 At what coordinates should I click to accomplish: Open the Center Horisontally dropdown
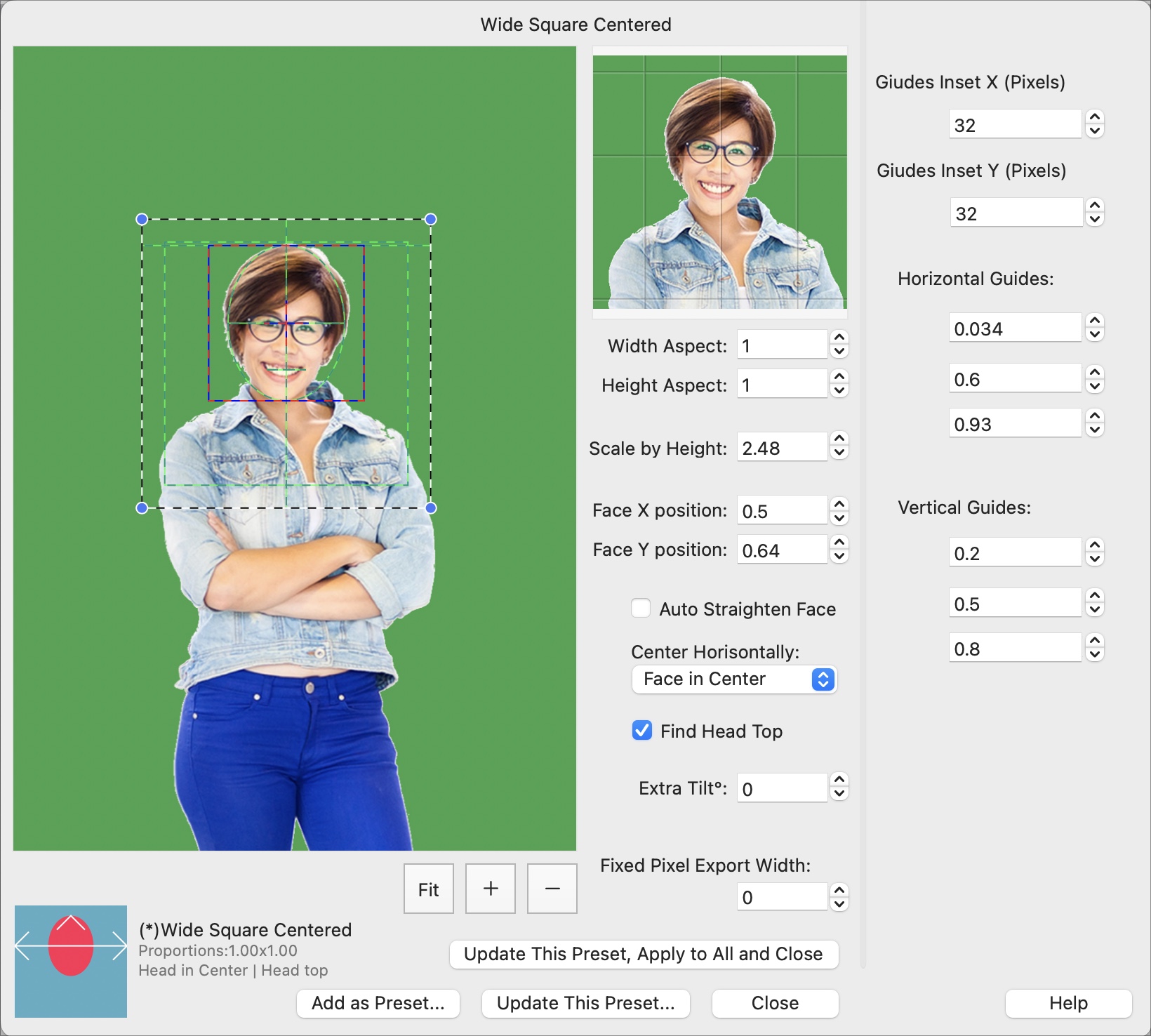tap(734, 679)
